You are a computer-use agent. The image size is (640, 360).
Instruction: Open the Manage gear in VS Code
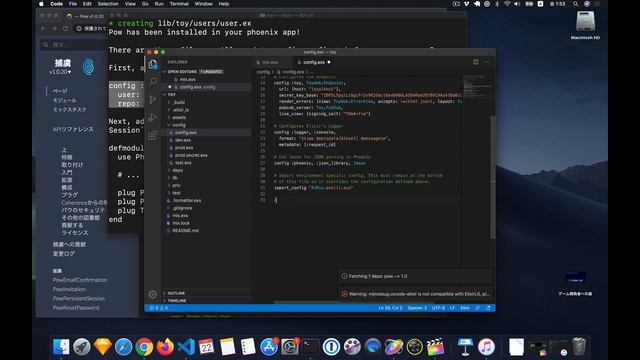point(152,294)
